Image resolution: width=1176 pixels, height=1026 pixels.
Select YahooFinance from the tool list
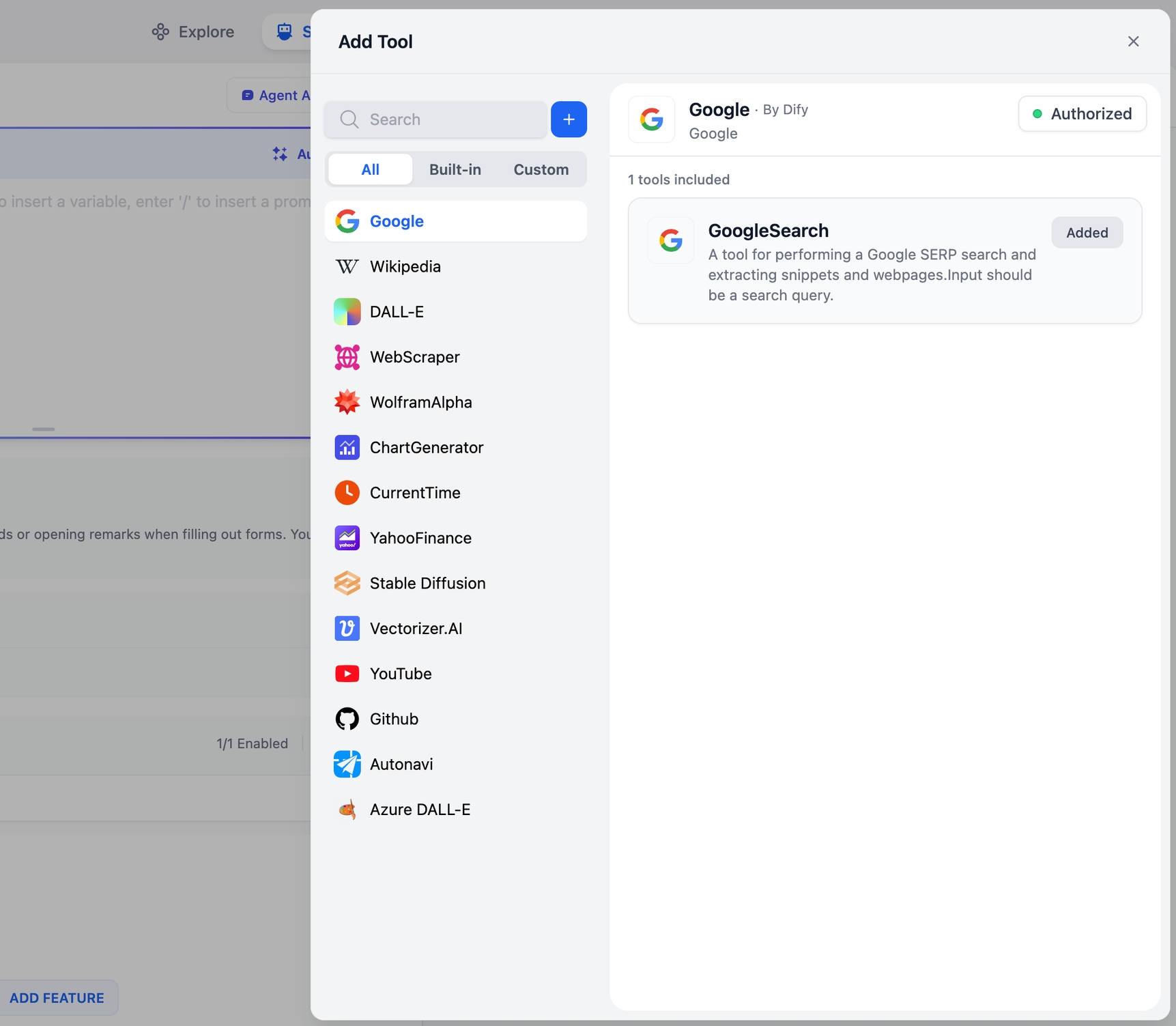coord(420,538)
